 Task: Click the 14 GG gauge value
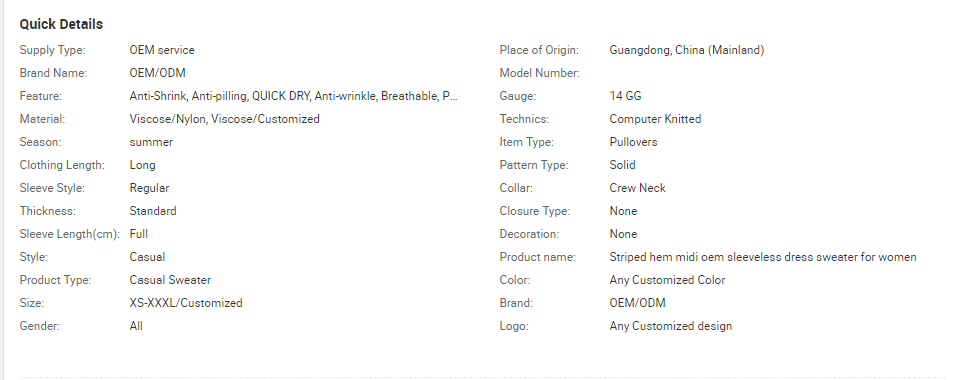click(x=625, y=96)
